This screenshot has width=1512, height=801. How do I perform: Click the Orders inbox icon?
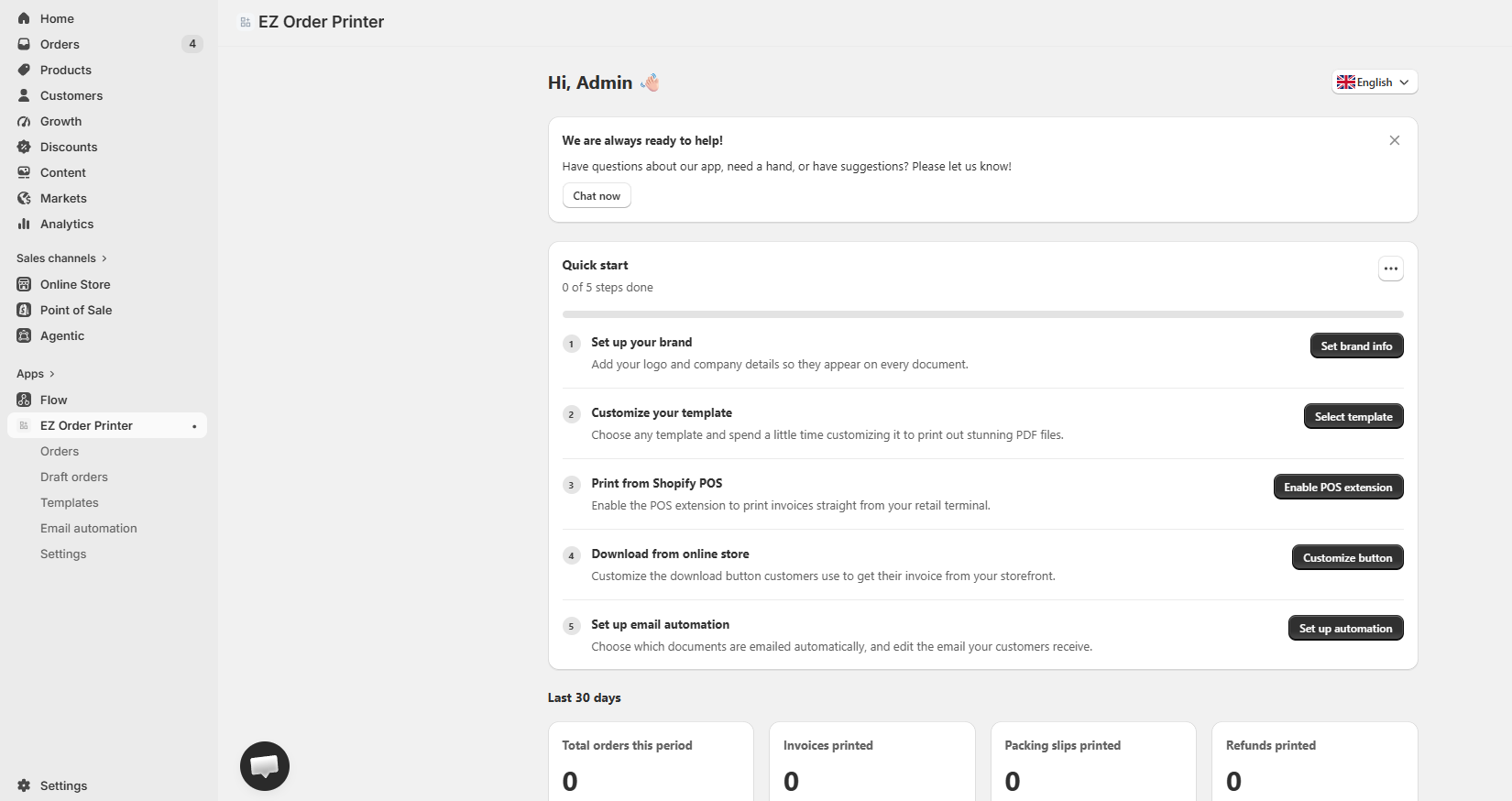click(x=24, y=44)
